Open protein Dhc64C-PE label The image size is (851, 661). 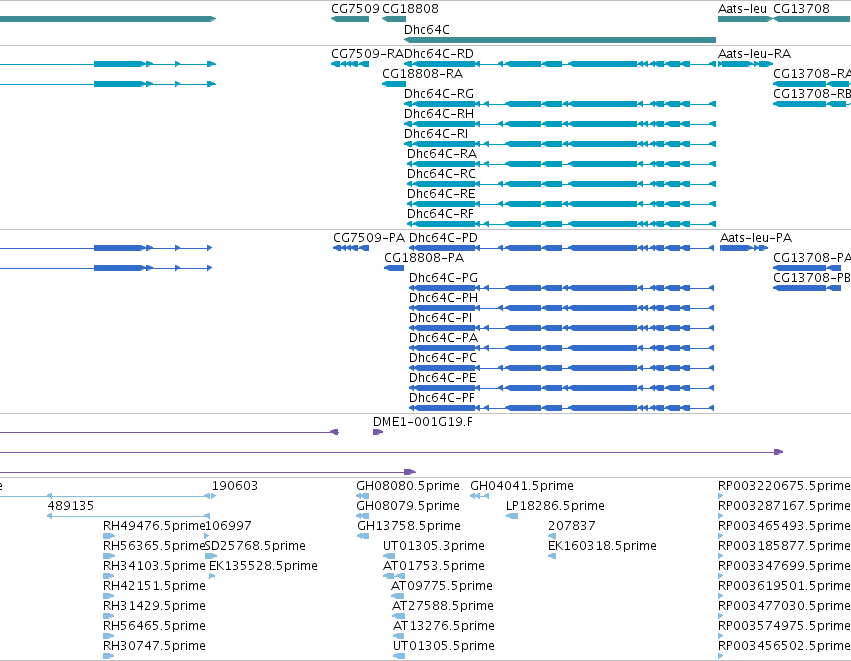click(442, 378)
